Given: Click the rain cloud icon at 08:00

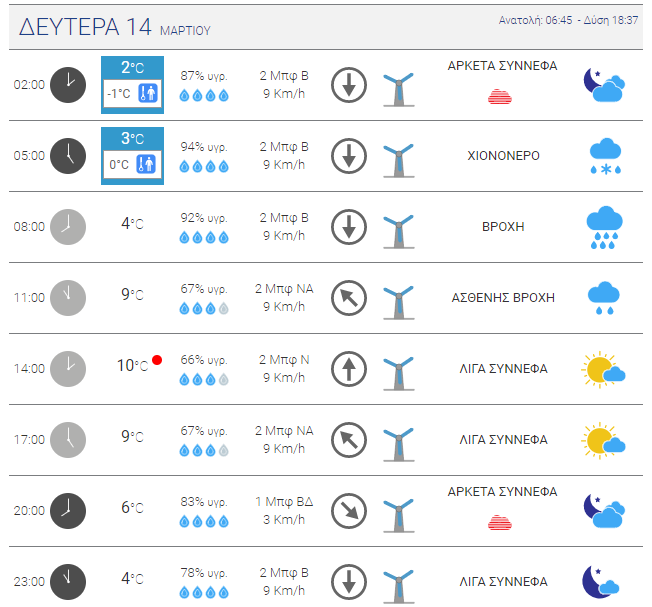Looking at the screenshot, I should coord(604,227).
